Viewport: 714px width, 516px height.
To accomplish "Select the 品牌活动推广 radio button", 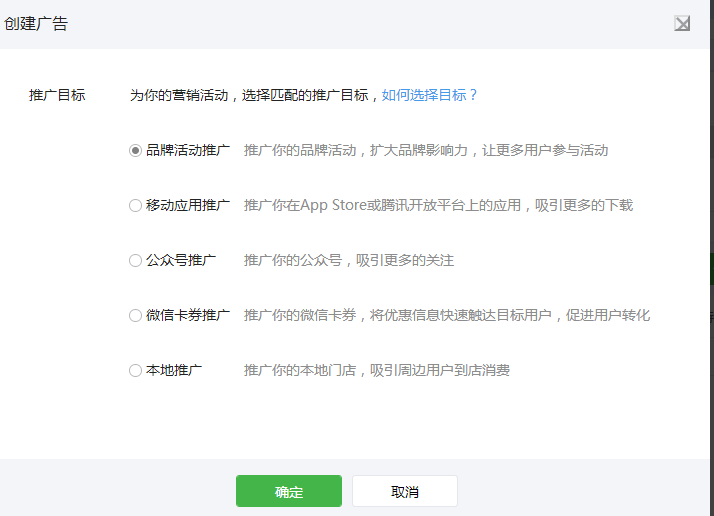I will coord(135,150).
